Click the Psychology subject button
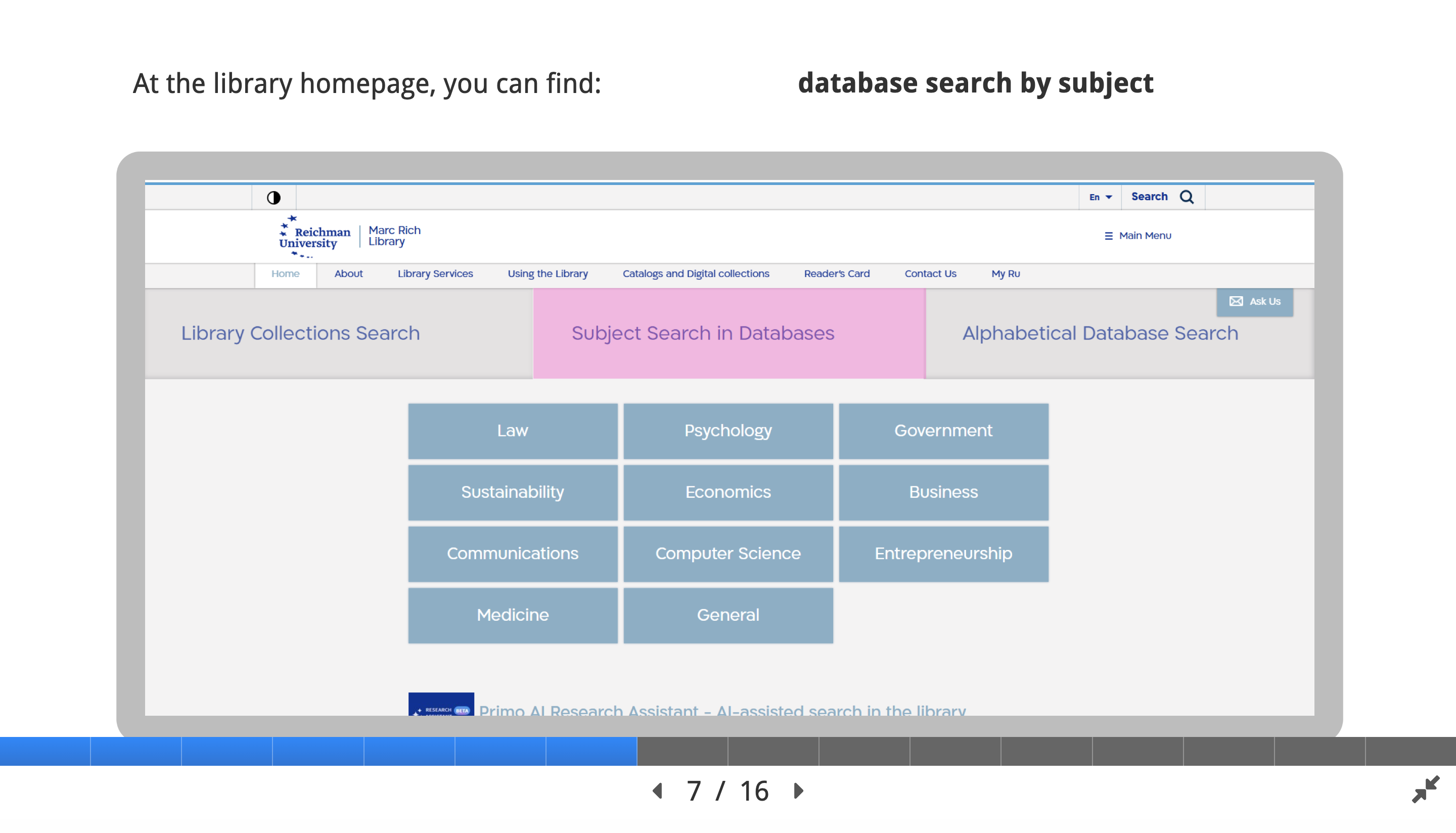 [727, 431]
